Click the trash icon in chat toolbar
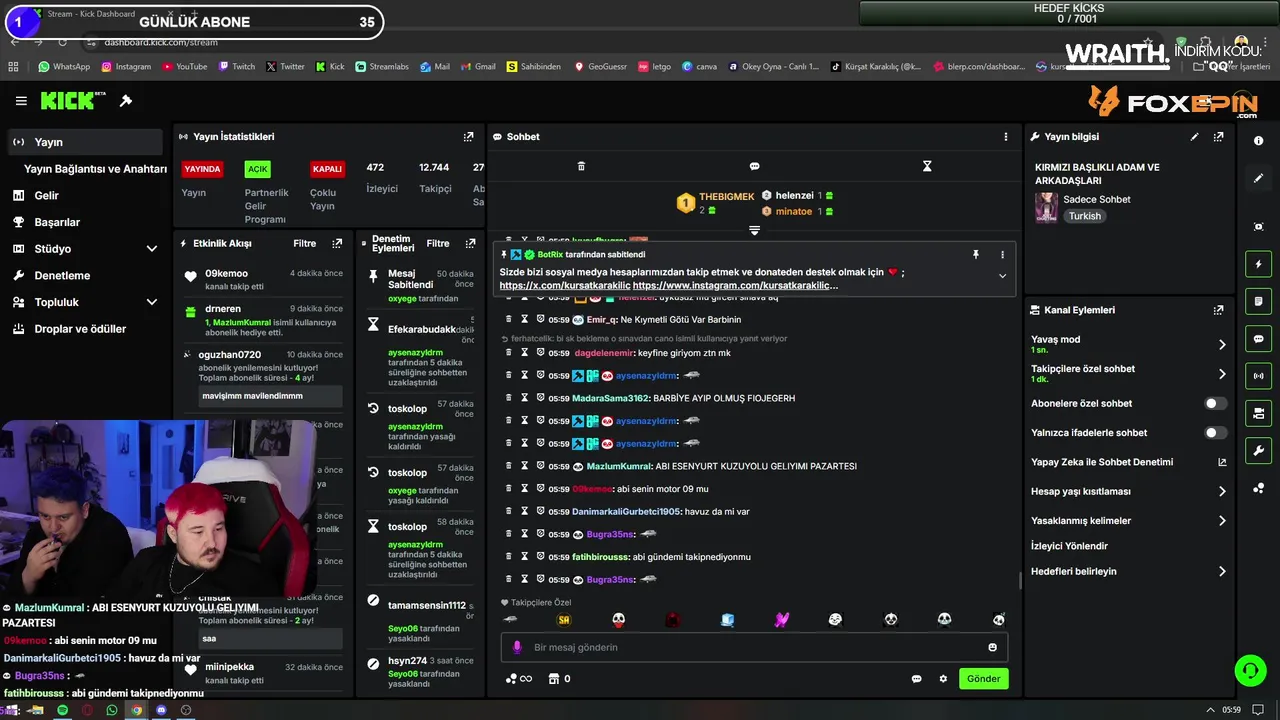The image size is (1280, 720). [x=581, y=166]
